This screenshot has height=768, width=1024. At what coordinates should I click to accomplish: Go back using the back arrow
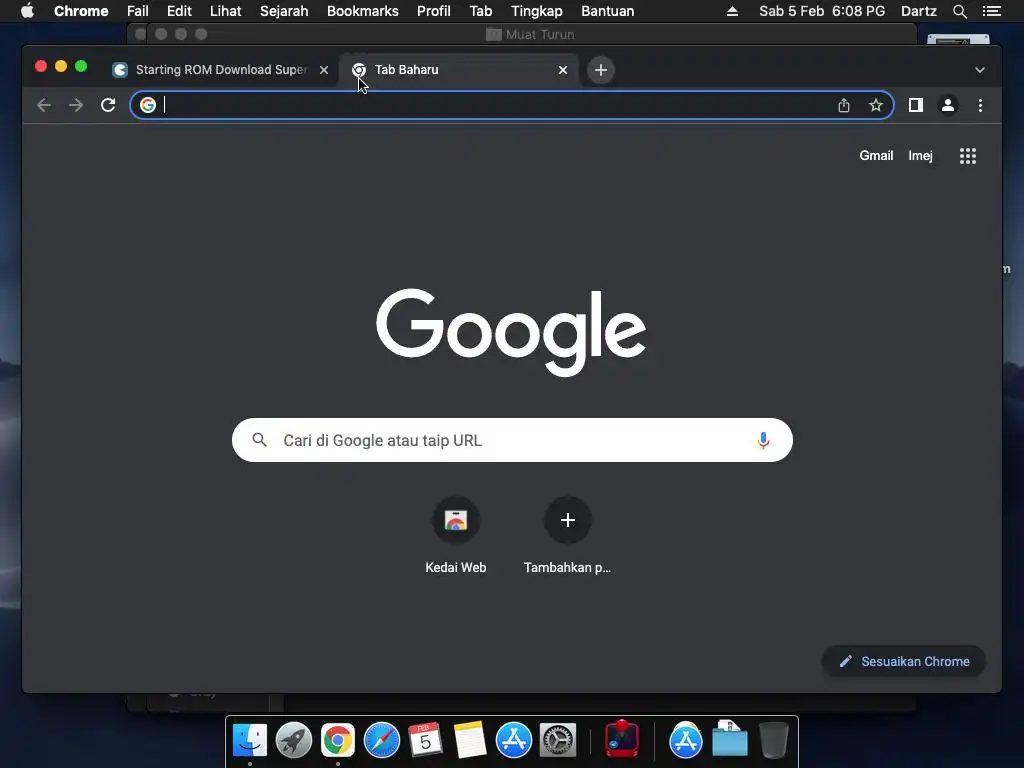coord(44,105)
